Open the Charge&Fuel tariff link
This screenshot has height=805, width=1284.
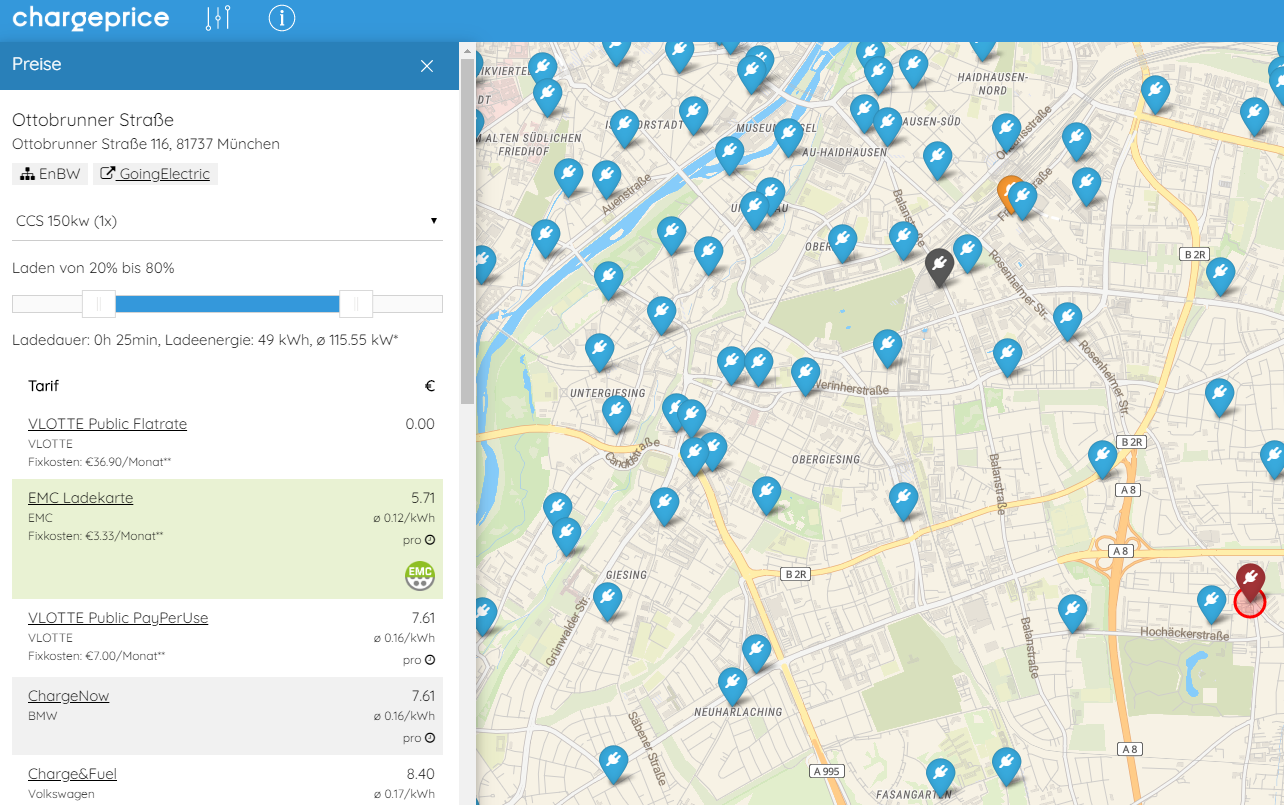73,774
